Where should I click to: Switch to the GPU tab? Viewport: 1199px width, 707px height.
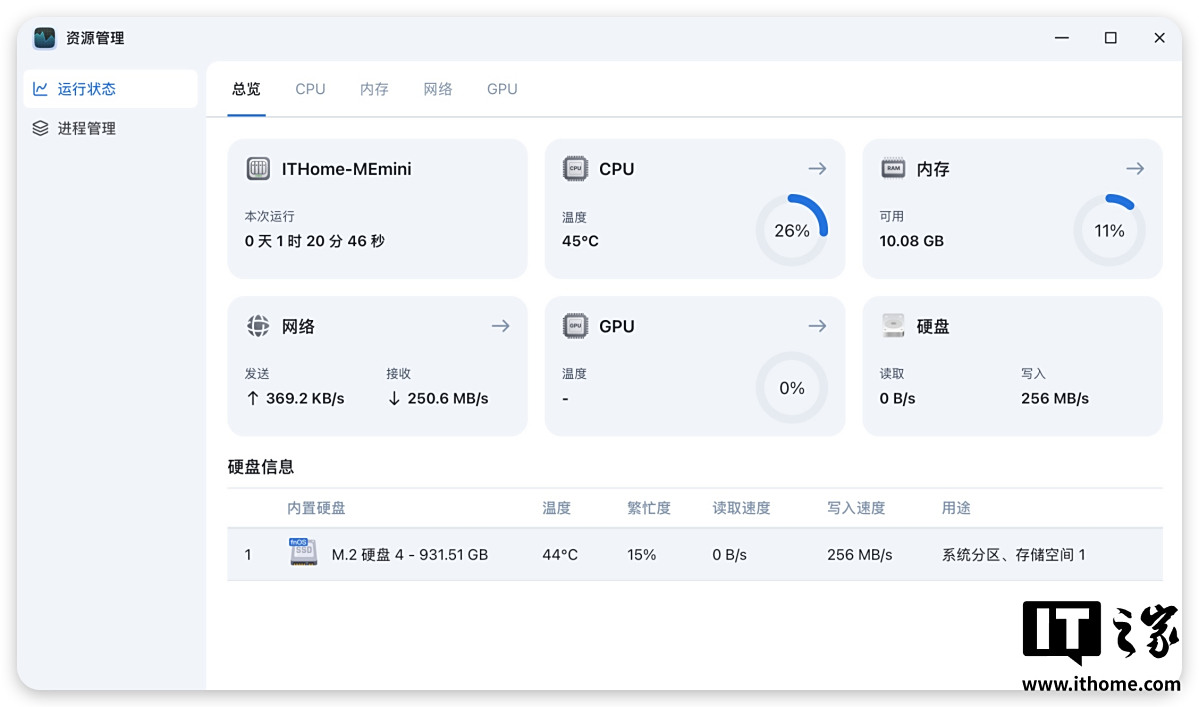502,89
